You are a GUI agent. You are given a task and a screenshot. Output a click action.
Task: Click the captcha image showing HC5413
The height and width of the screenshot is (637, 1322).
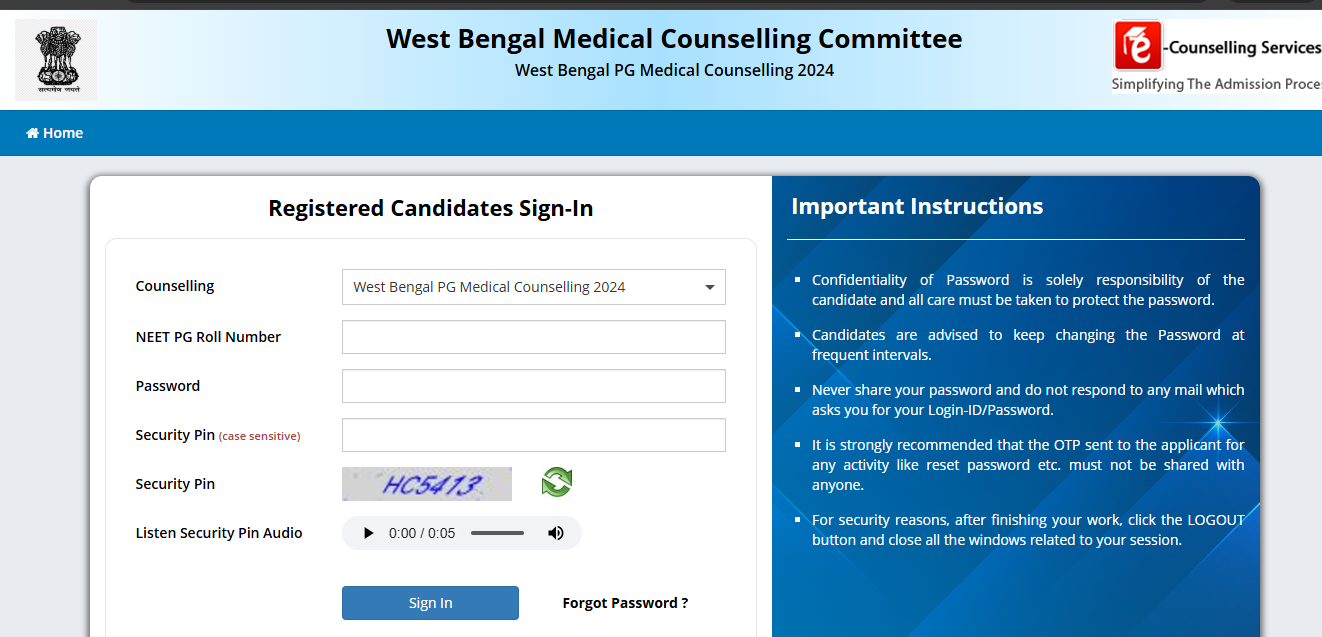(427, 483)
